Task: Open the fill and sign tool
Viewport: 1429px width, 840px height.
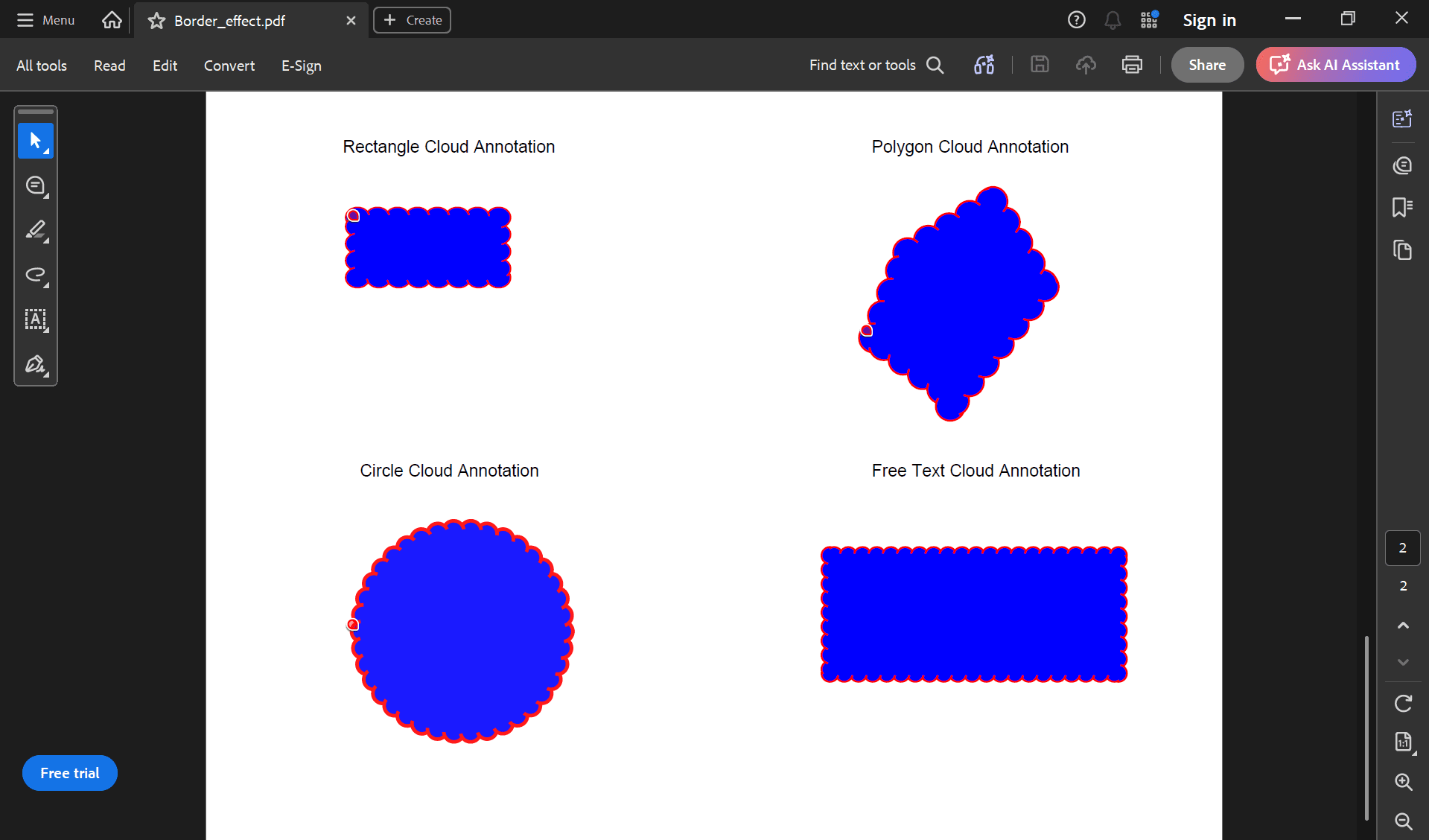Action: click(35, 364)
